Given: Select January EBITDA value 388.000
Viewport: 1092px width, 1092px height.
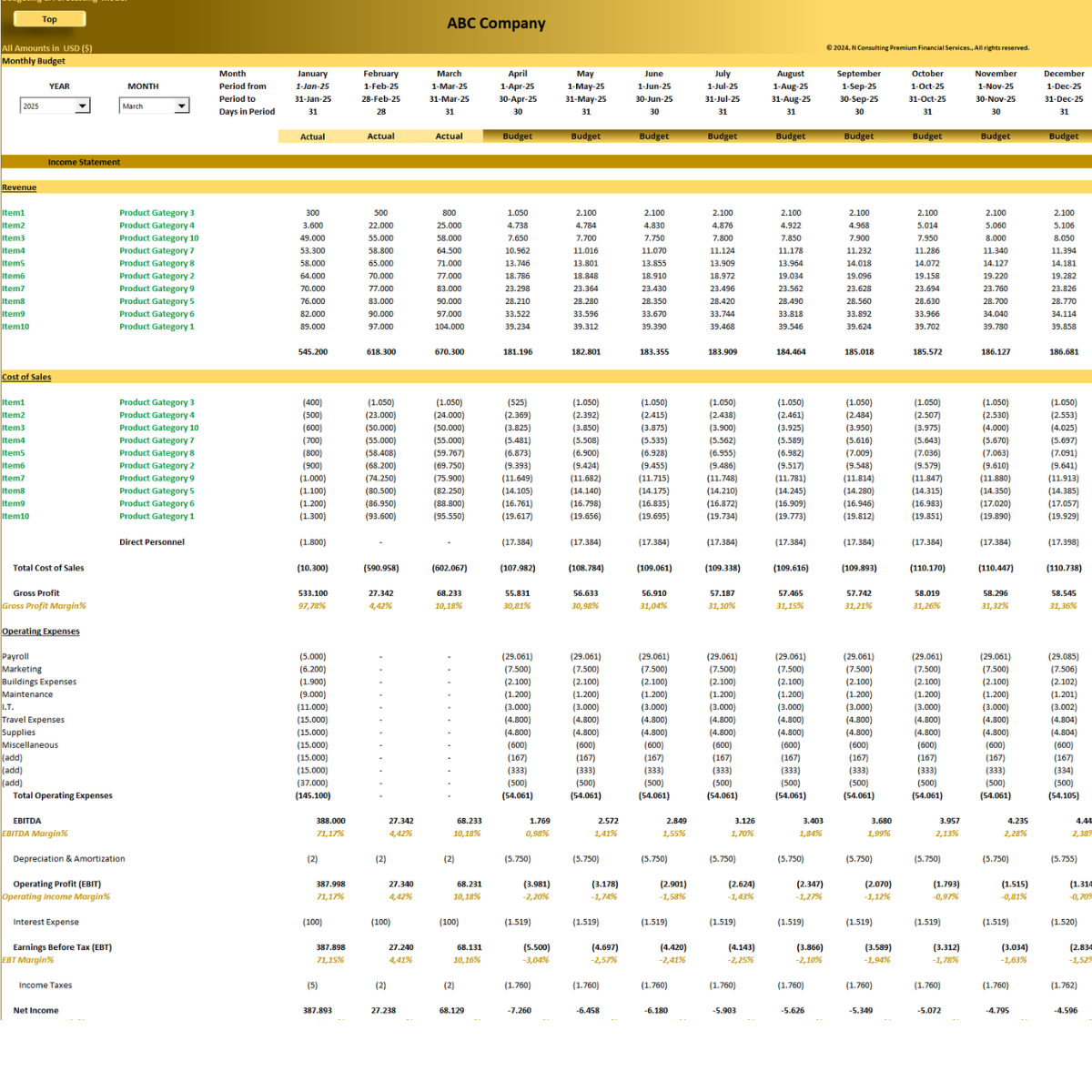Looking at the screenshot, I should (x=330, y=821).
